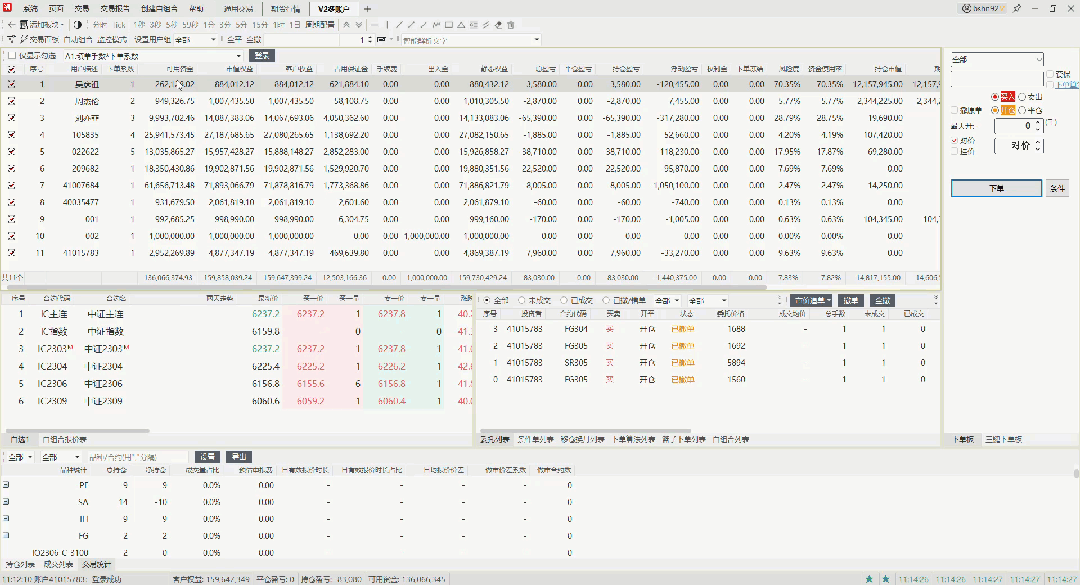Open the 全部 dropdown in order entry panel
This screenshot has height=585, width=1080.
(997, 59)
